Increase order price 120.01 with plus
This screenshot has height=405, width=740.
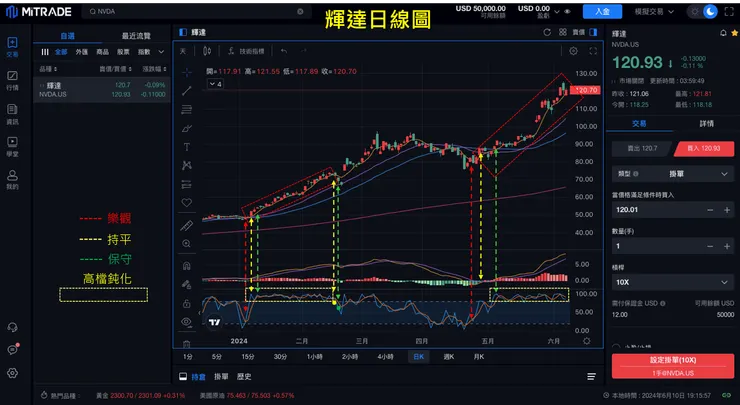(727, 210)
